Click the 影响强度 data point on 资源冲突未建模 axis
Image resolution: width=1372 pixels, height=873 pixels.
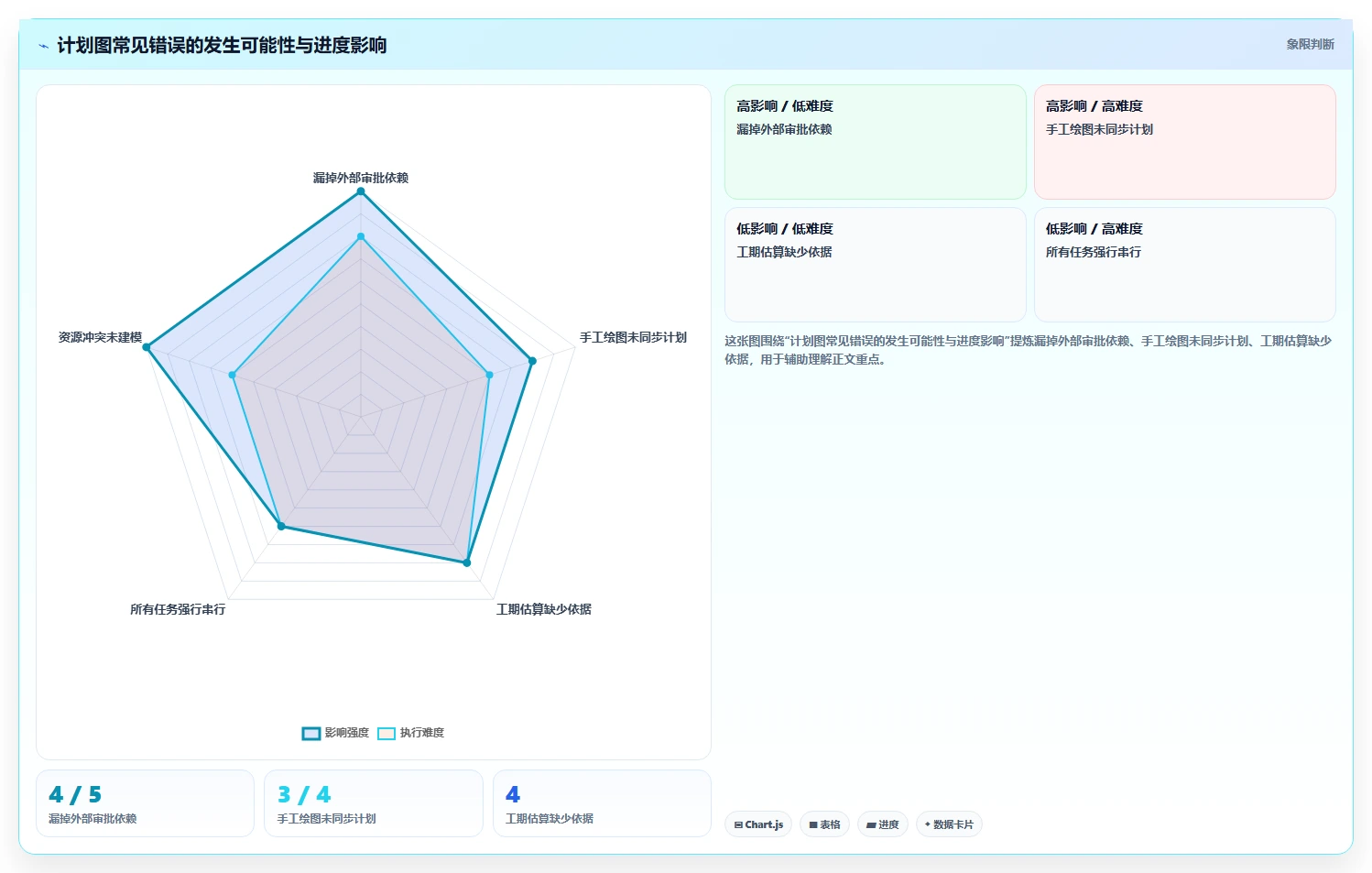click(x=147, y=347)
